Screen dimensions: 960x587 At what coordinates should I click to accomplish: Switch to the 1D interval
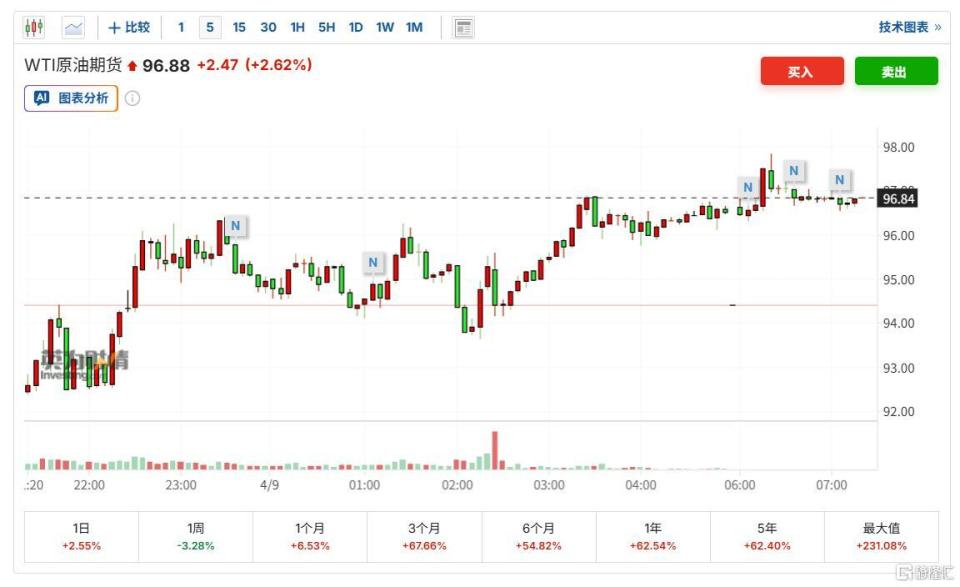356,27
